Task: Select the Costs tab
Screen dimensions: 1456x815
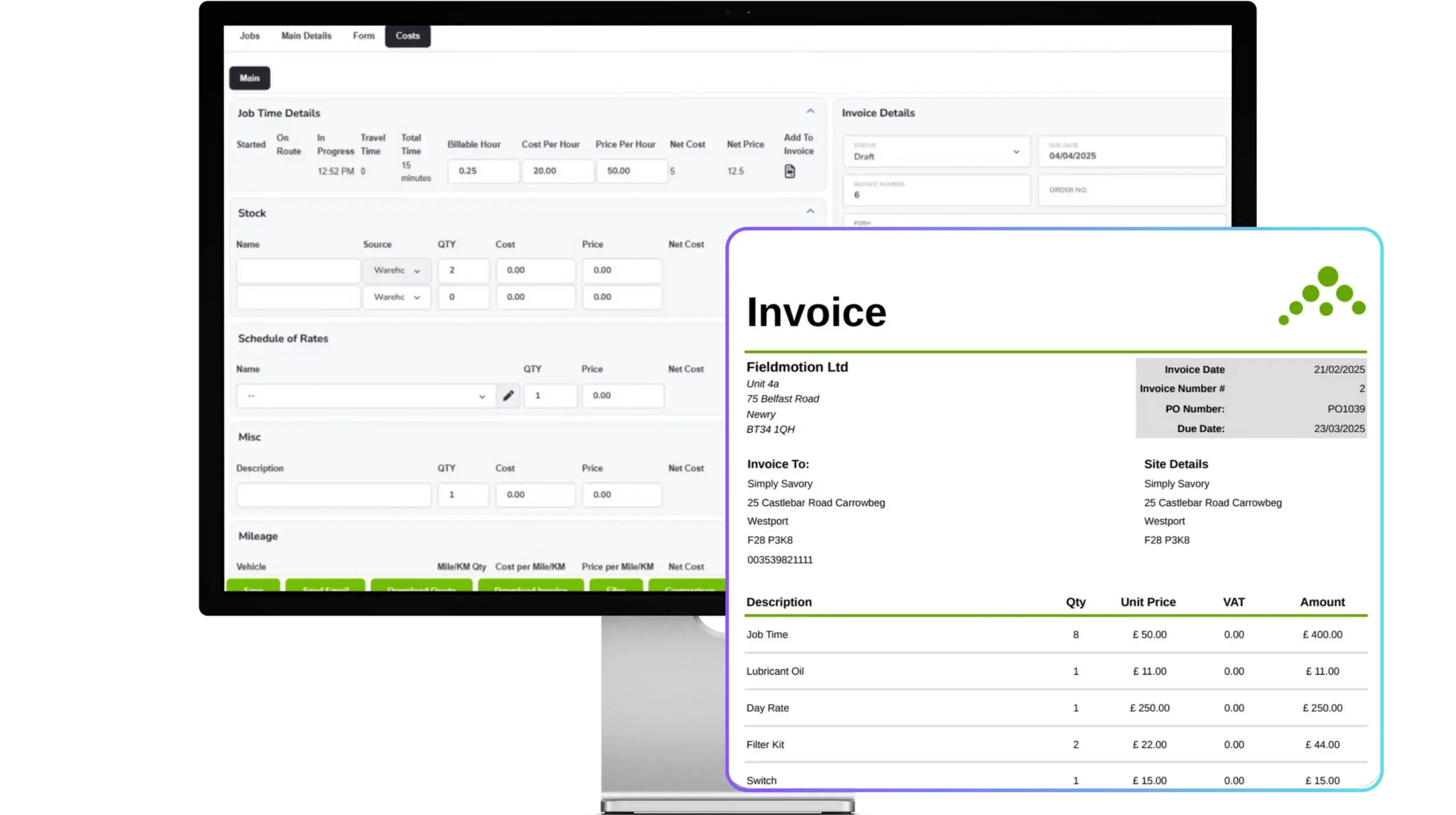Action: click(x=408, y=36)
